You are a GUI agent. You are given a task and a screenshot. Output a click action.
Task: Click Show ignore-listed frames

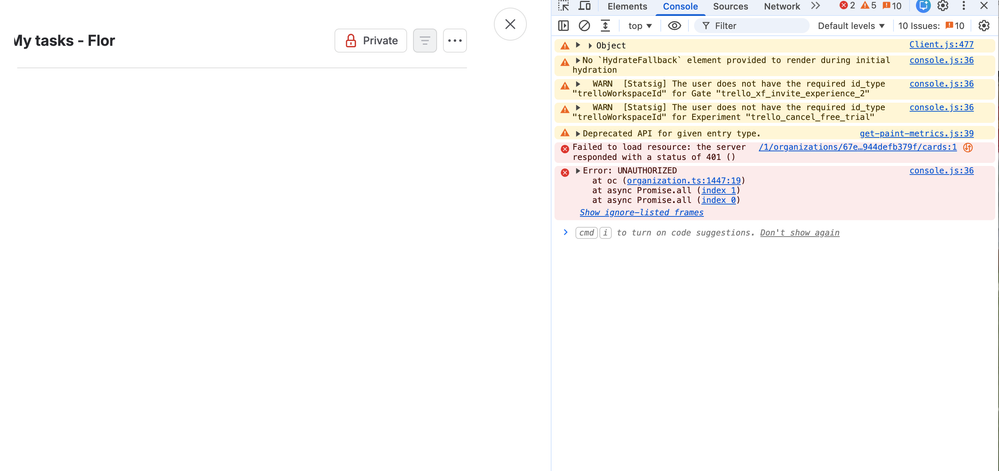(642, 212)
